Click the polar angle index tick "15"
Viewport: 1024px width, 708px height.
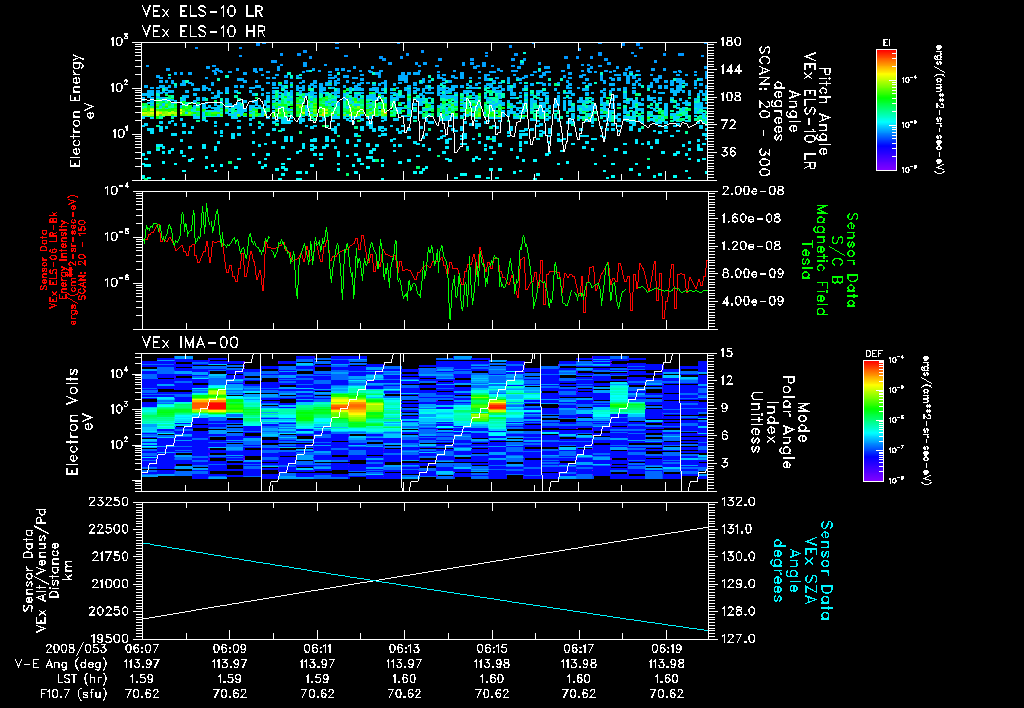pos(727,353)
